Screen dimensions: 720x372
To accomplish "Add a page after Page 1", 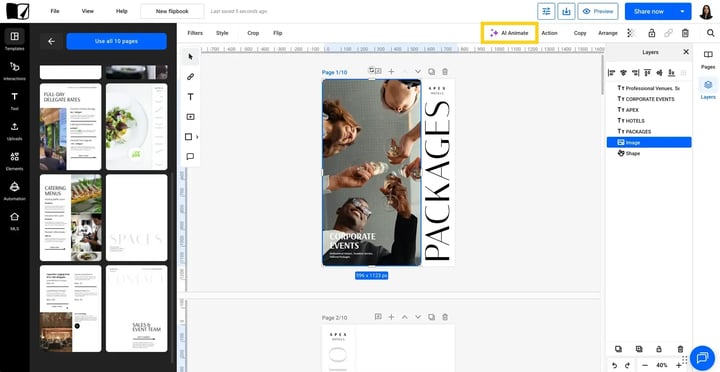I will coord(391,72).
